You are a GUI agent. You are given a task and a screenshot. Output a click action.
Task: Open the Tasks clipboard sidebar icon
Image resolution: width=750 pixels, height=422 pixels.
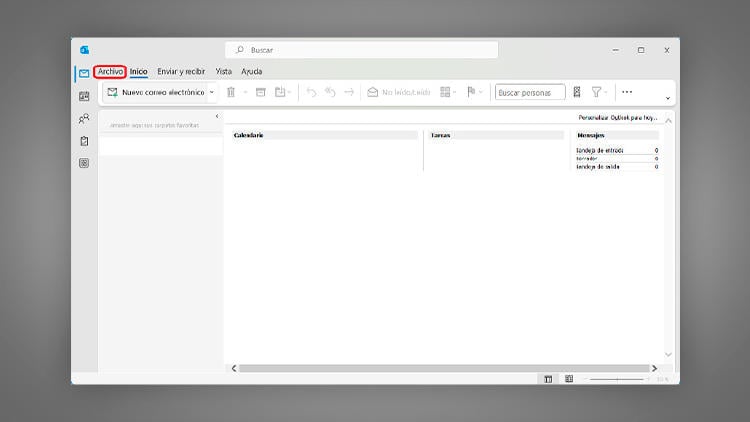click(x=84, y=141)
